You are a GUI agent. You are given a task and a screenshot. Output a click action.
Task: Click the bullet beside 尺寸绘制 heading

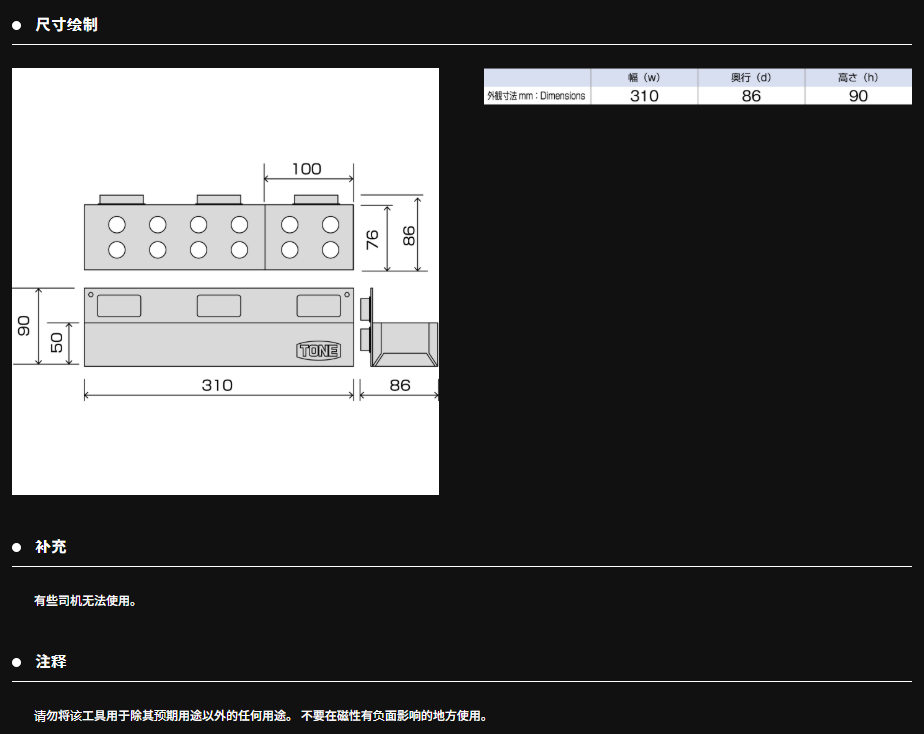(17, 25)
